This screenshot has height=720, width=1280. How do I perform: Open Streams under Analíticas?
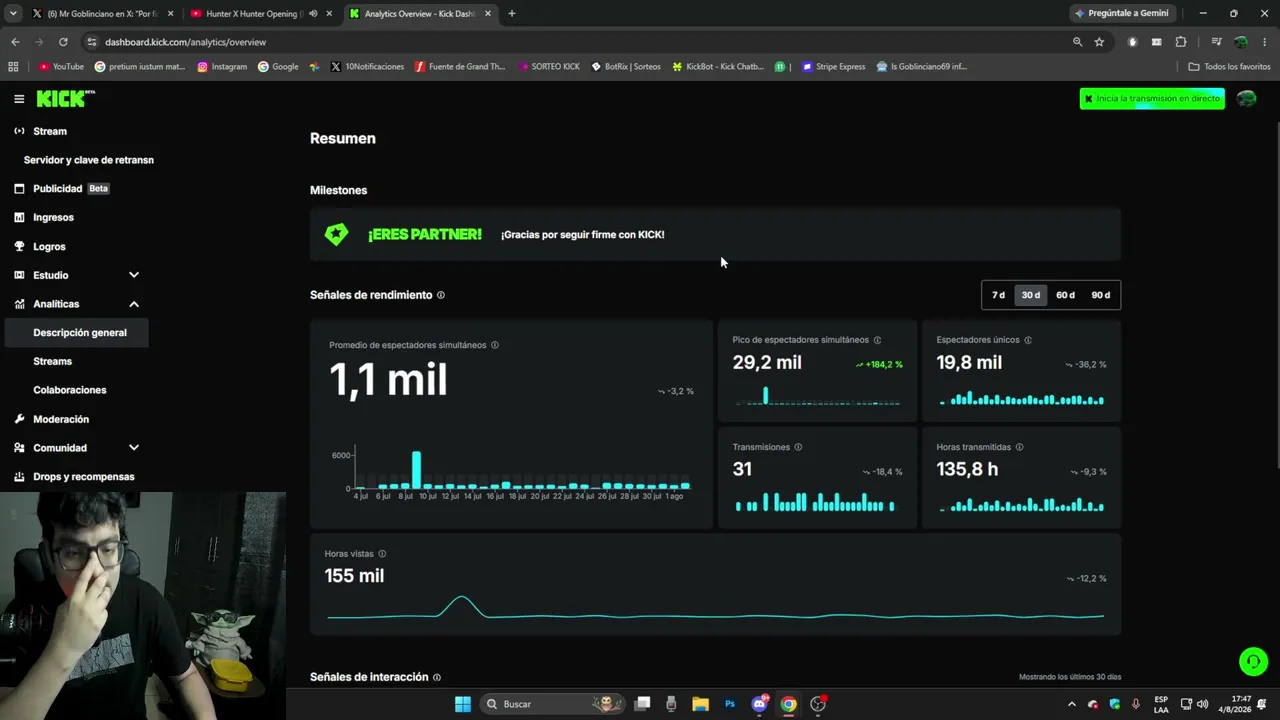pyautogui.click(x=52, y=361)
